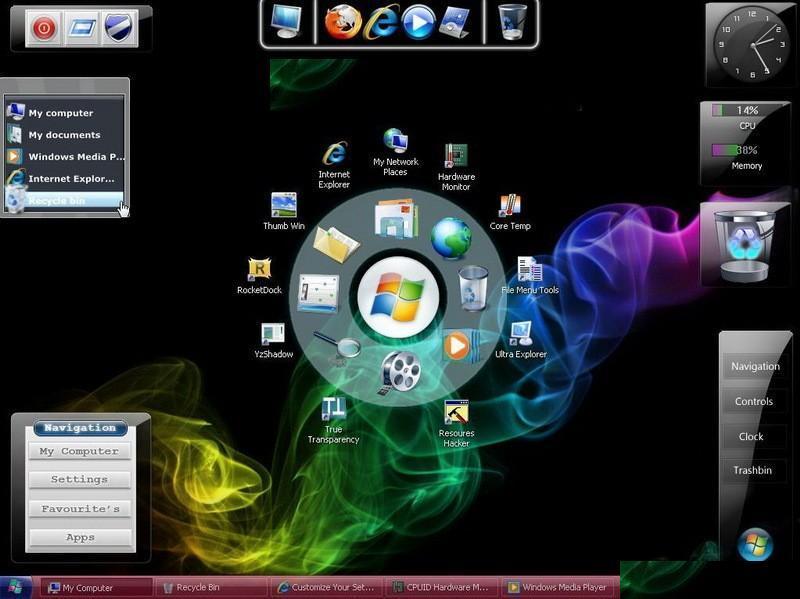Launch the Core Temp desktop shortcut
800x599 pixels.
point(510,212)
